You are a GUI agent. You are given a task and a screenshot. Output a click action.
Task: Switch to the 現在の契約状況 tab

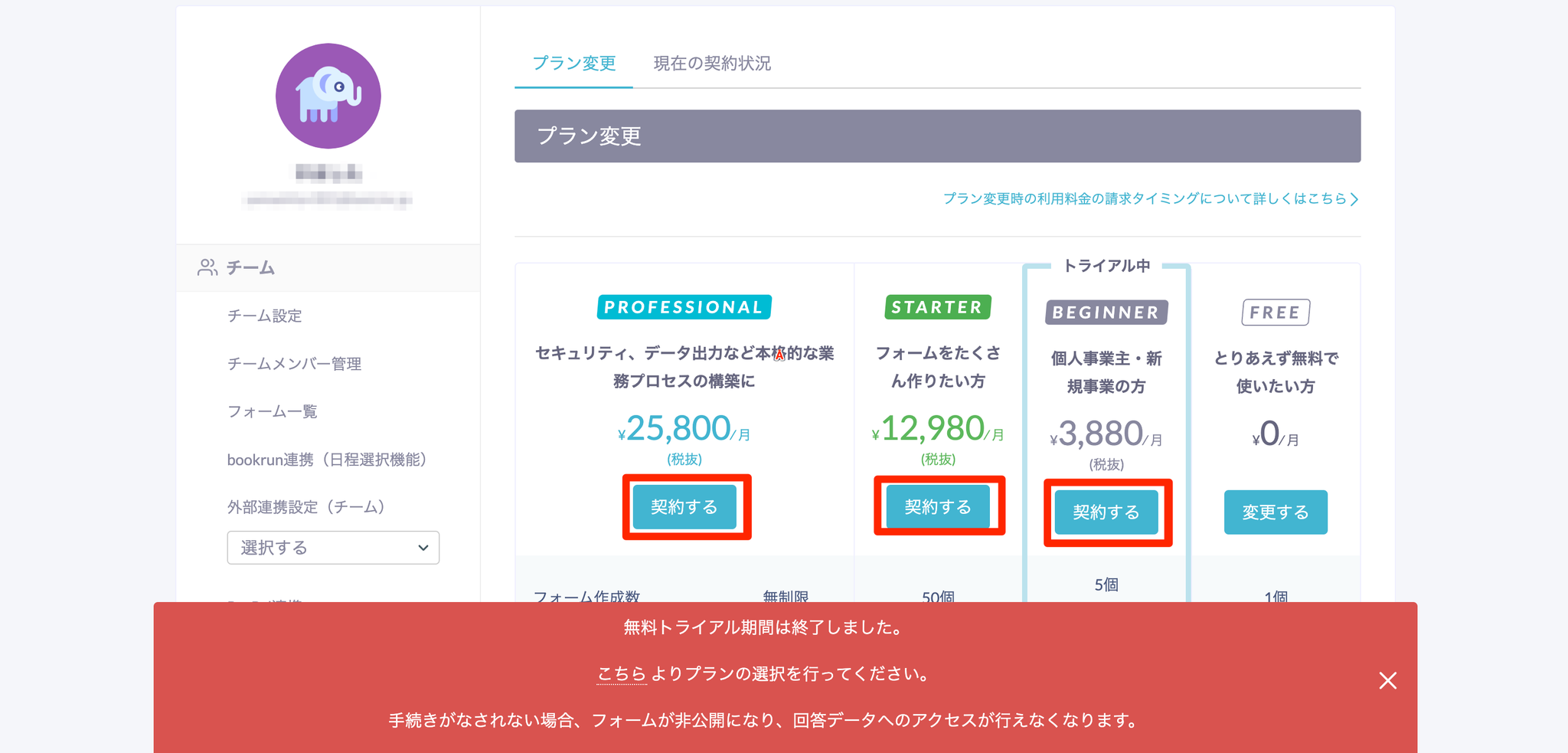pos(712,64)
